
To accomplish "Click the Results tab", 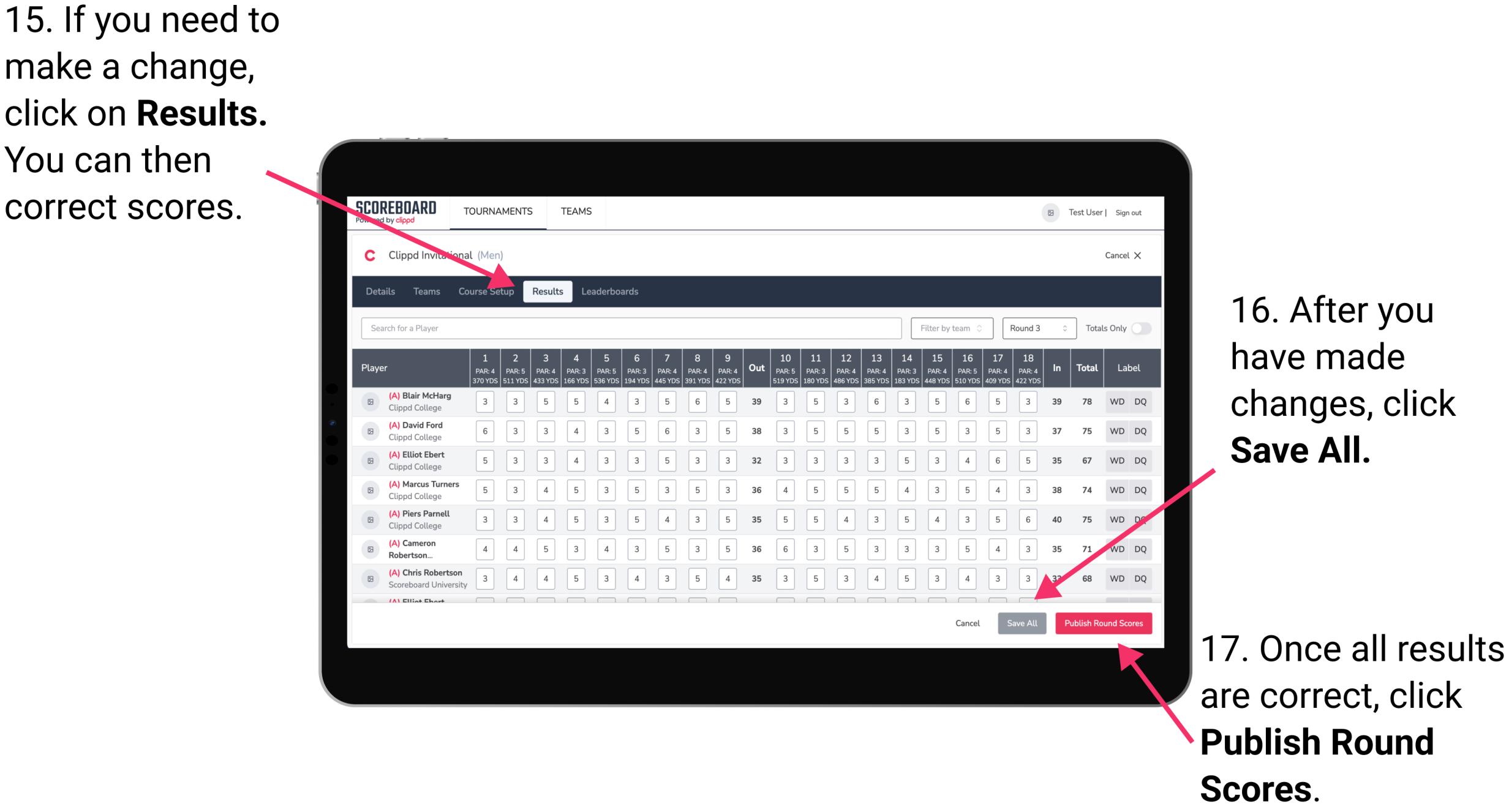I will 548,291.
